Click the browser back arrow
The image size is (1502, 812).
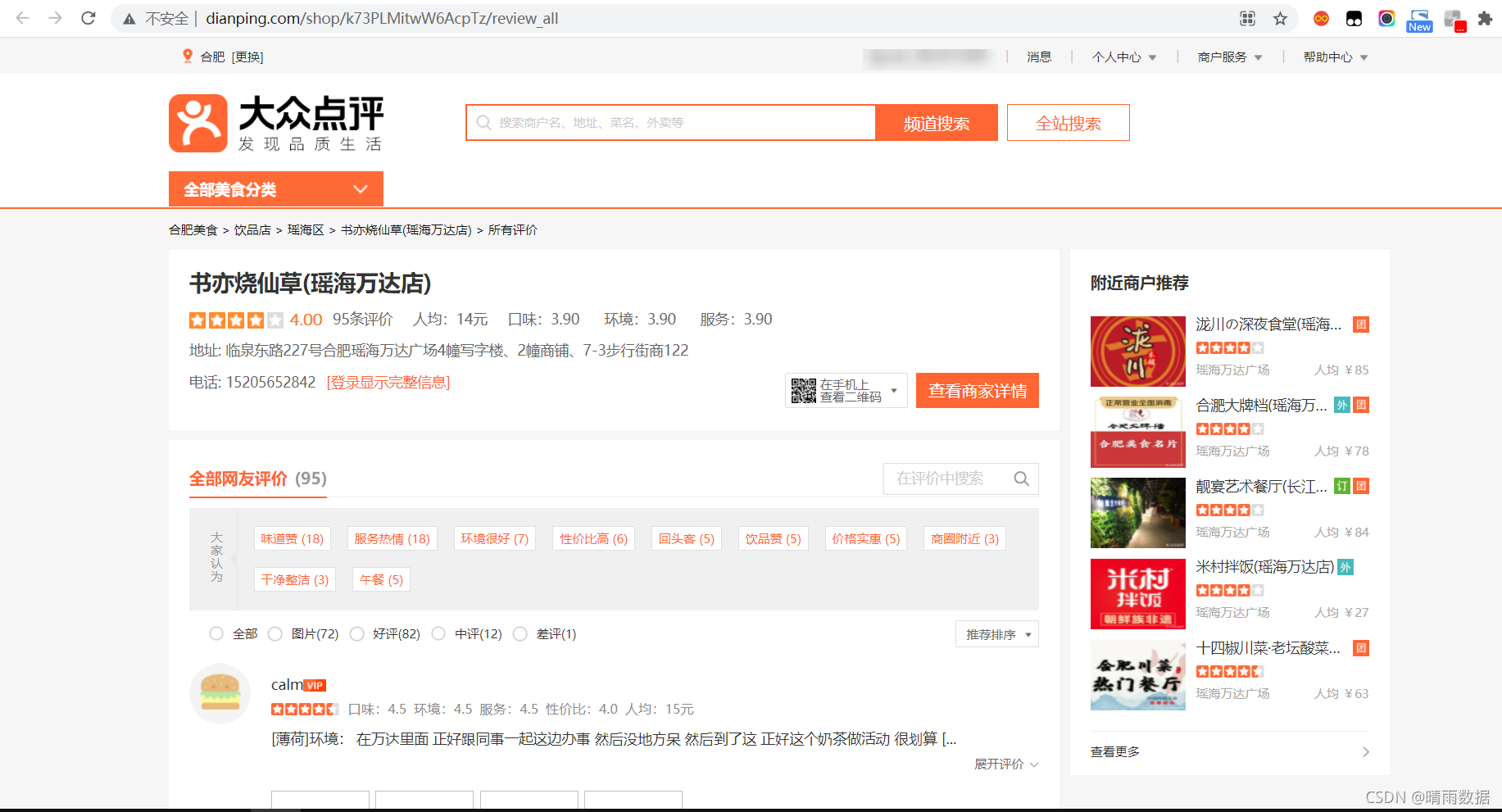(22, 18)
